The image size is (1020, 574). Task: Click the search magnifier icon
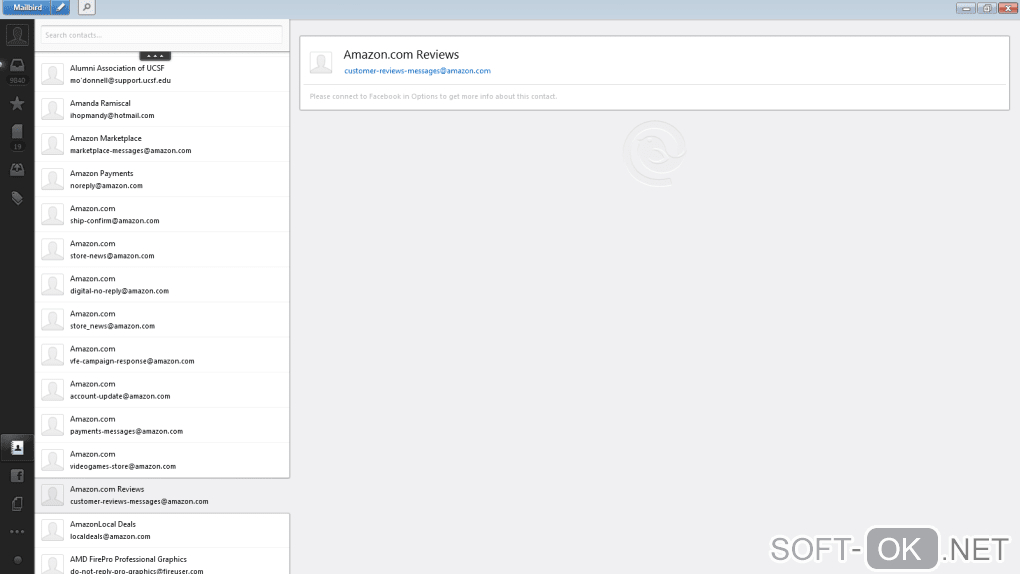(87, 7)
